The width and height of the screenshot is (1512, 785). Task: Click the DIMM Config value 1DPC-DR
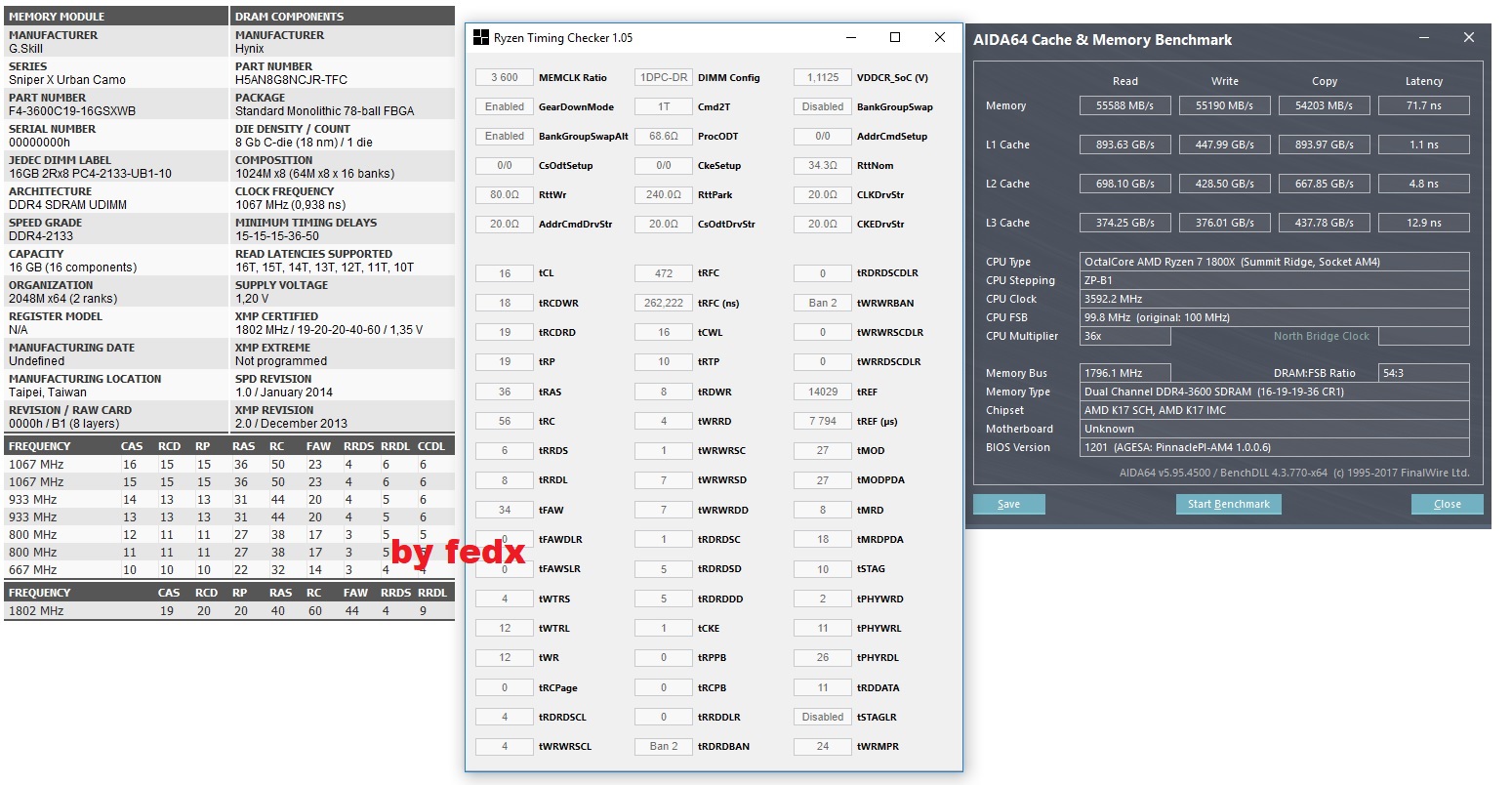664,78
